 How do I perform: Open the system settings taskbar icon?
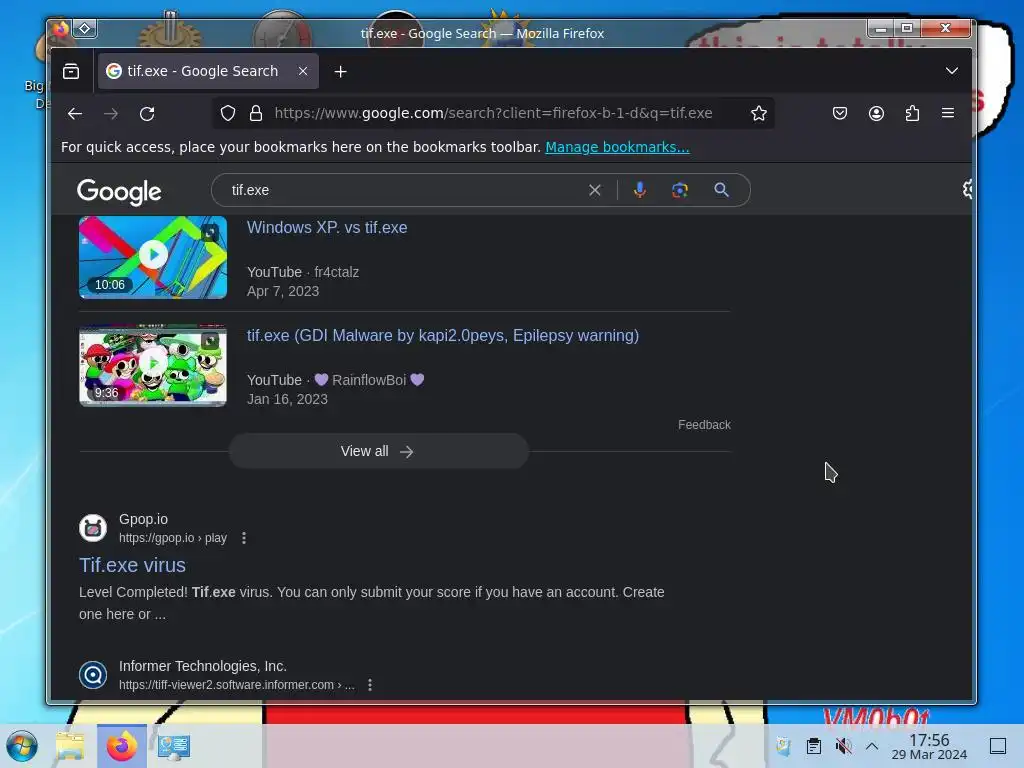pyautogui.click(x=173, y=746)
